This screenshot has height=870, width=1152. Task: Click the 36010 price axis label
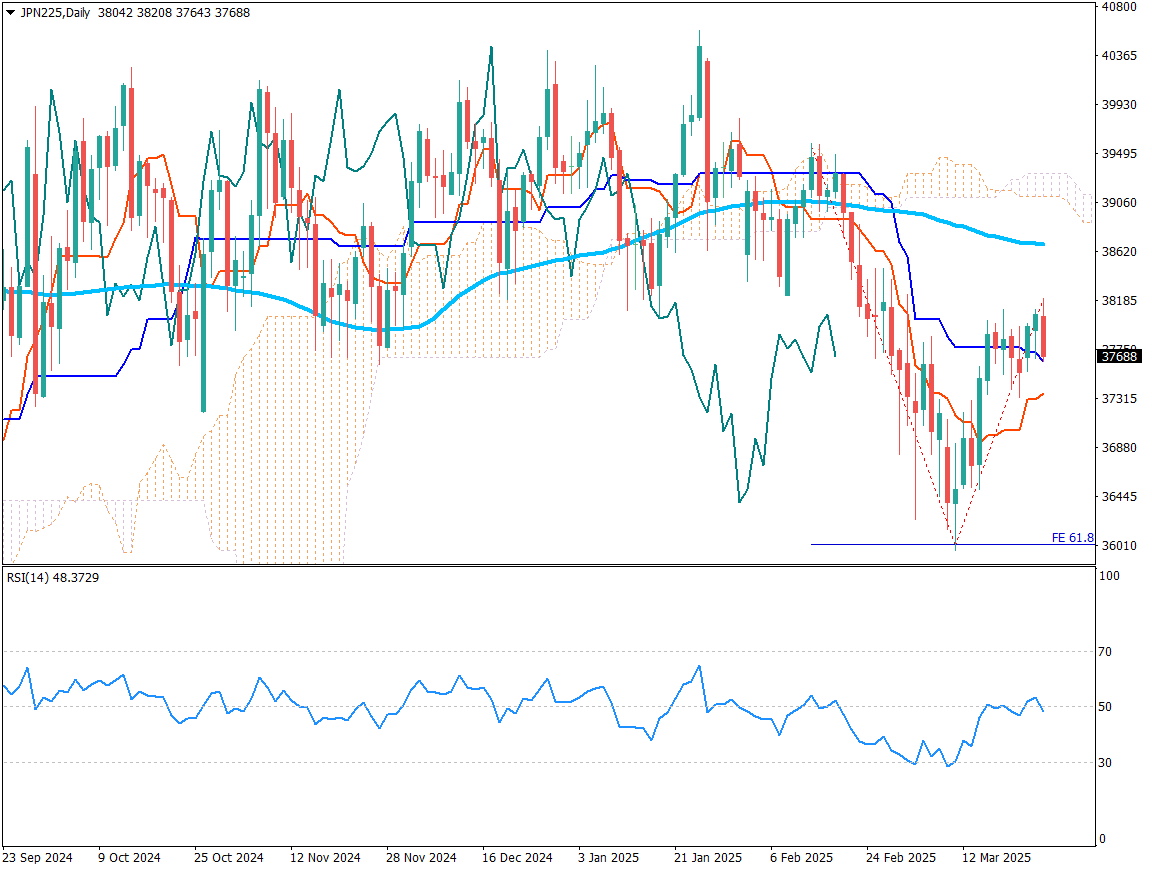1119,546
